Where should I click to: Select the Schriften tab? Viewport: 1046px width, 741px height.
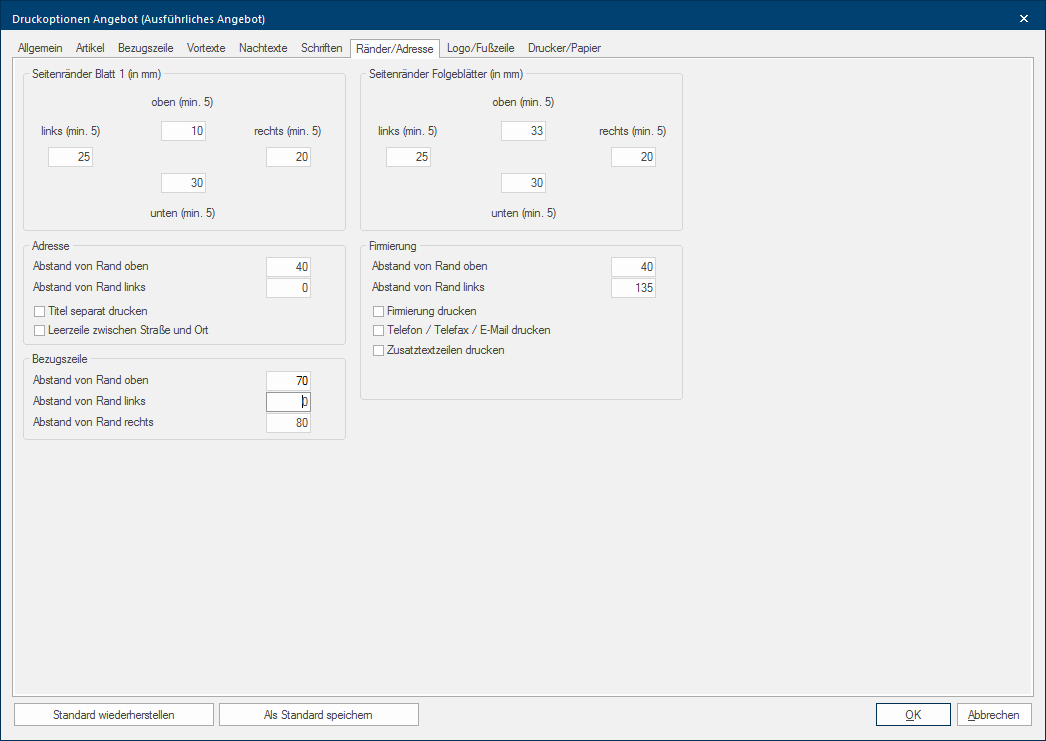[322, 48]
